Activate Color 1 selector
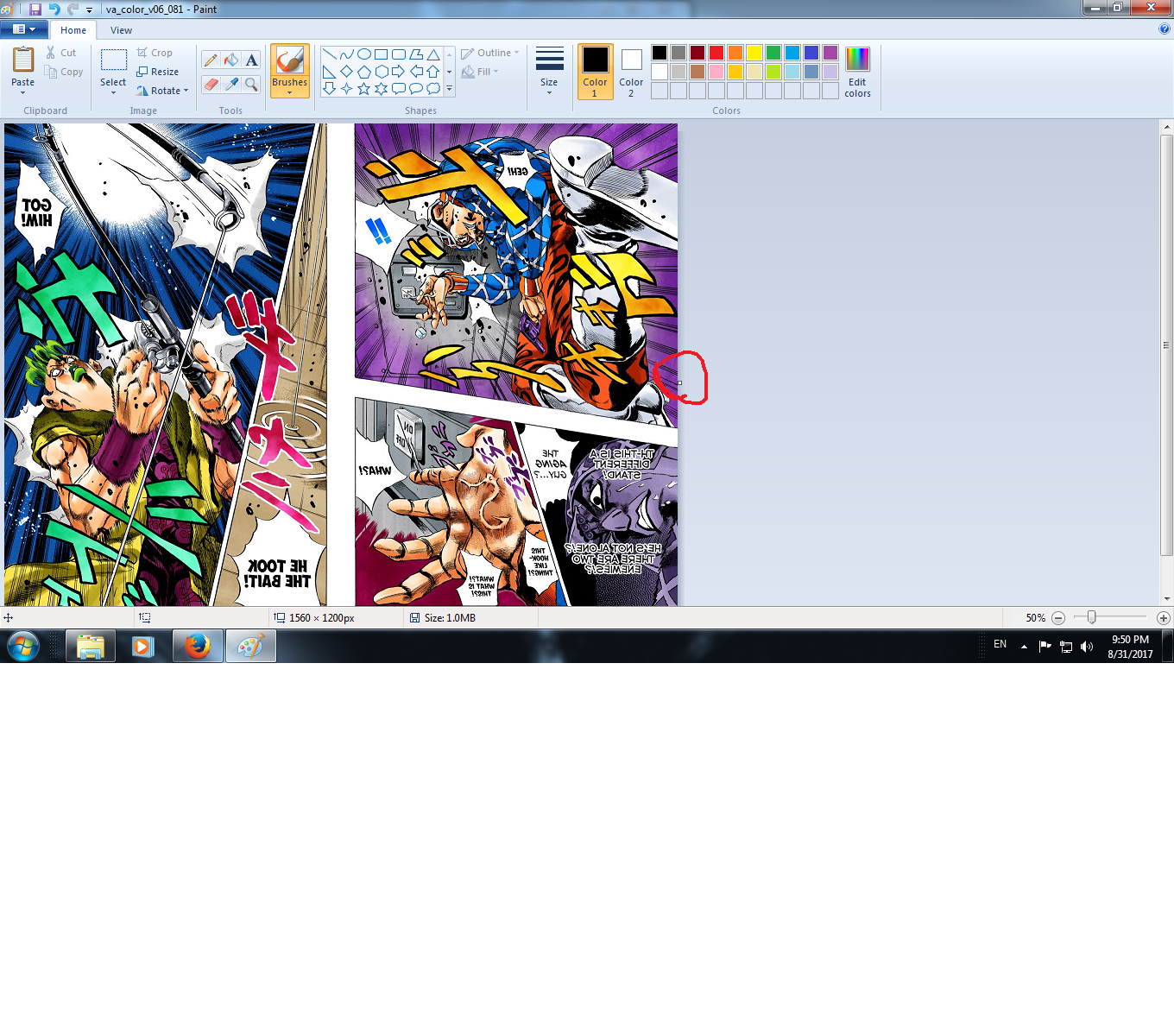This screenshot has height=1036, width=1174. coord(595,72)
